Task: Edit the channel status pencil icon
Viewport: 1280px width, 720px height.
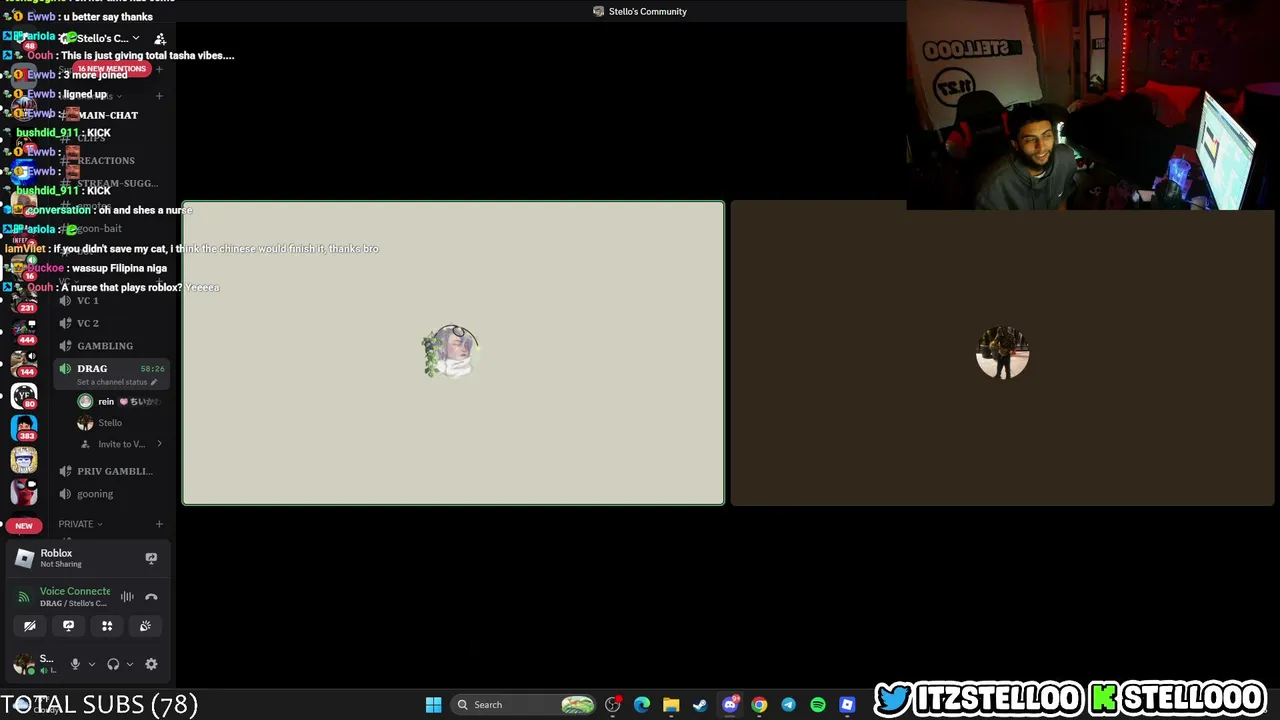Action: [x=155, y=382]
